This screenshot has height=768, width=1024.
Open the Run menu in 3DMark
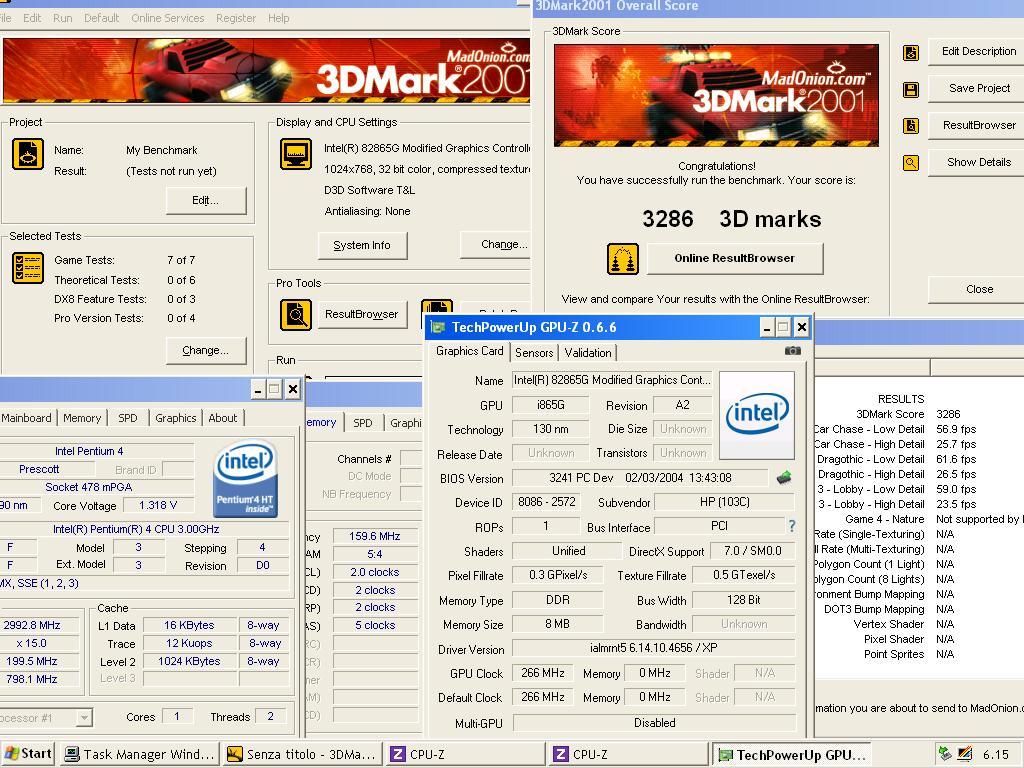tap(63, 18)
